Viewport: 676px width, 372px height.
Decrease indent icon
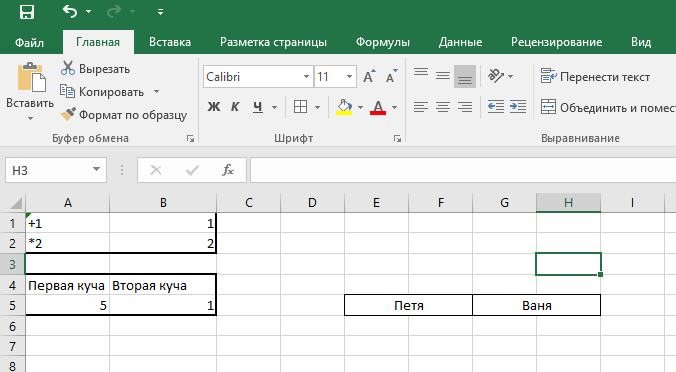click(x=496, y=106)
